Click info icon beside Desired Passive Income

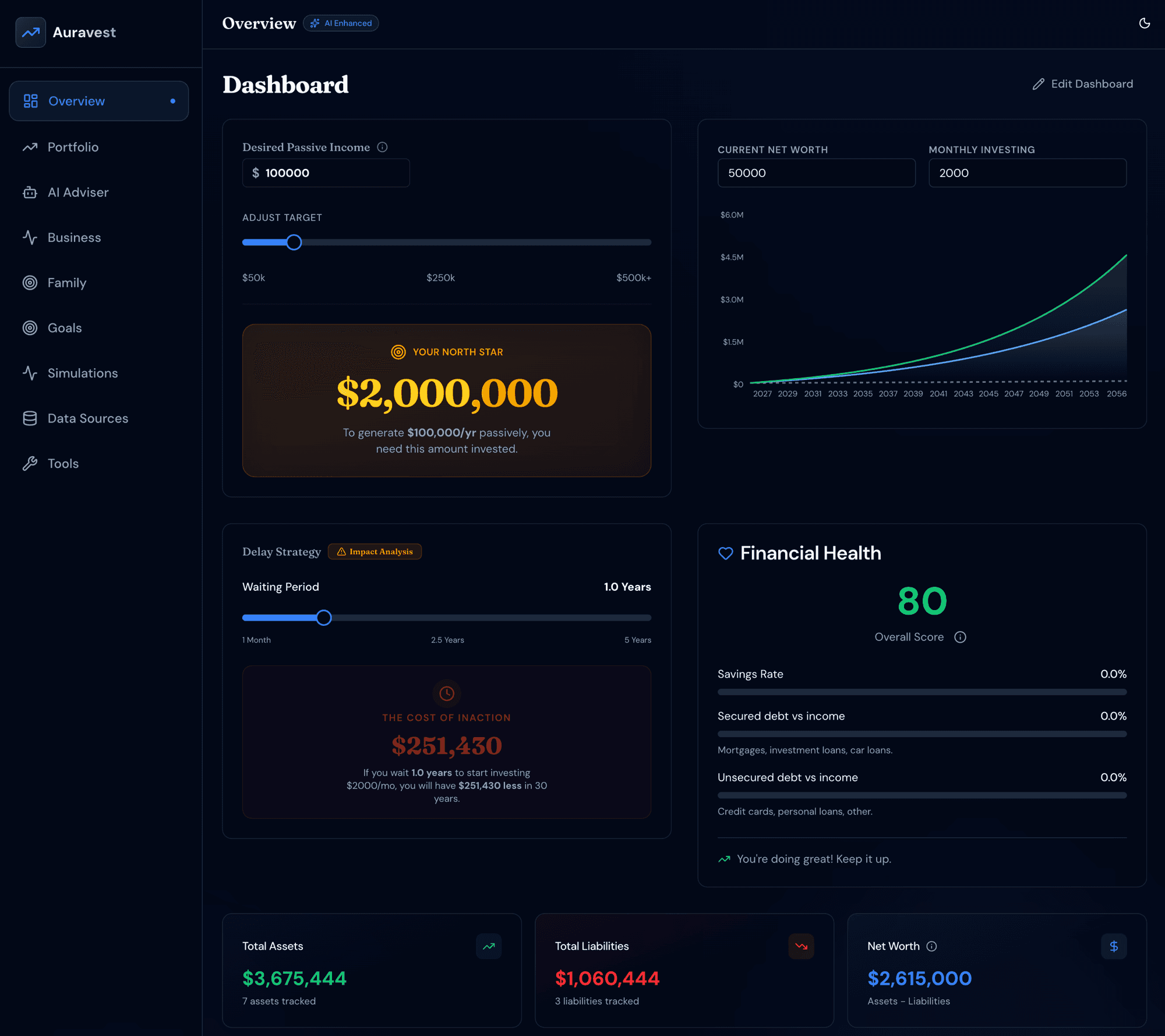(x=382, y=147)
